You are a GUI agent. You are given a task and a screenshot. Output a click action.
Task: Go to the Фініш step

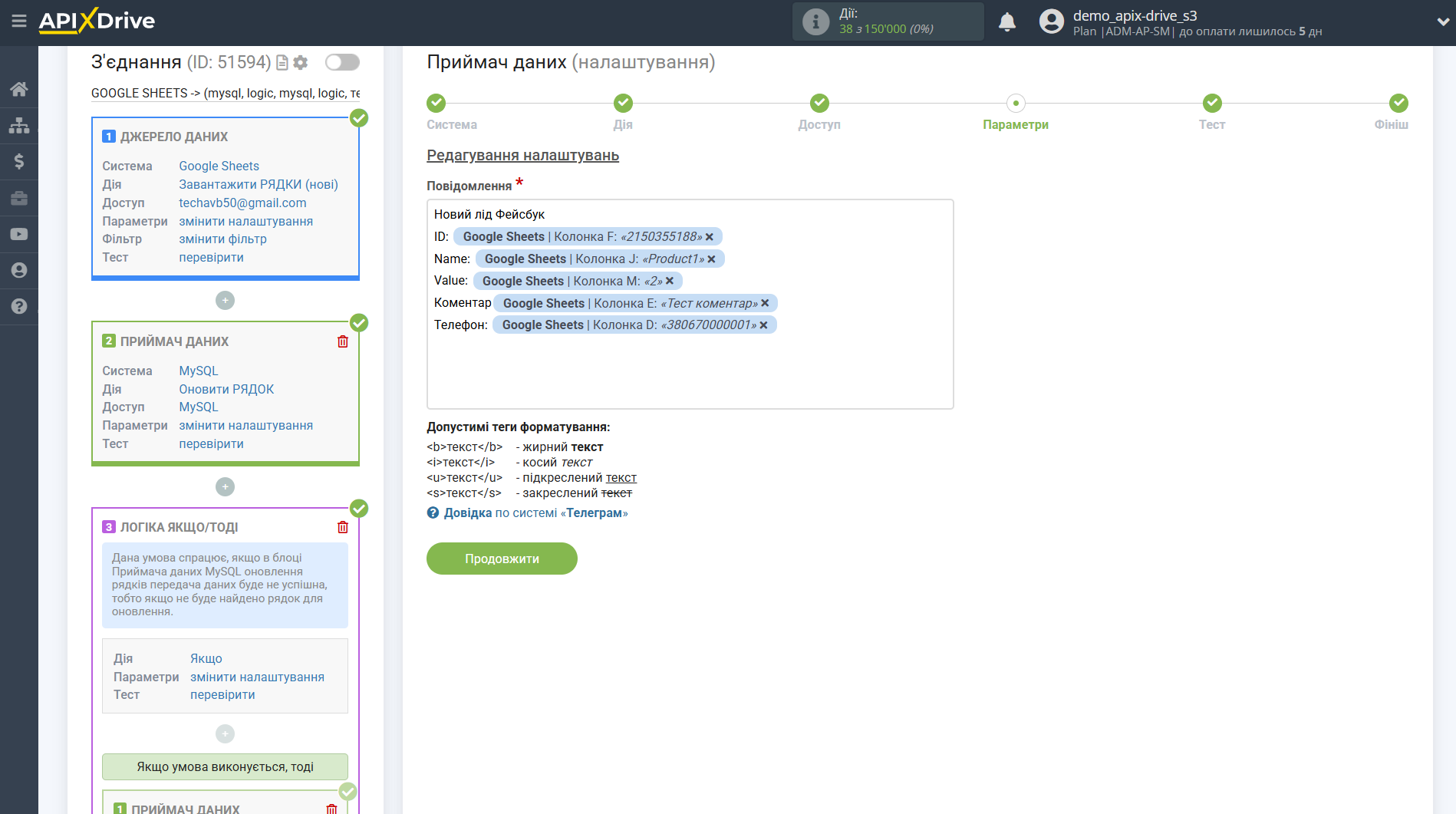pos(1398,103)
